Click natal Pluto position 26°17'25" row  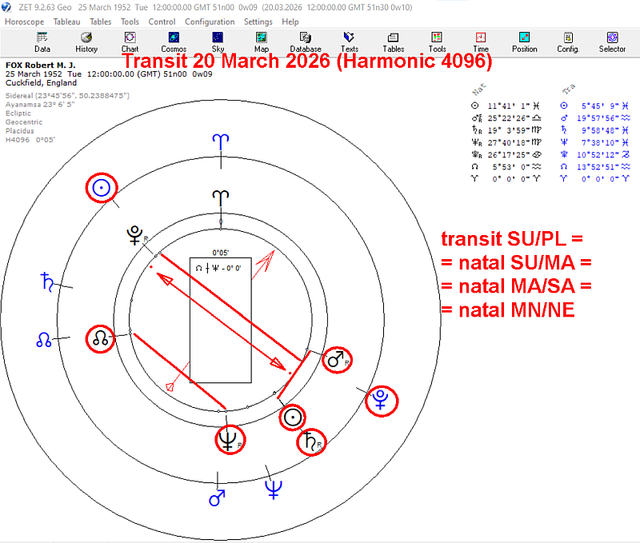tap(506, 154)
